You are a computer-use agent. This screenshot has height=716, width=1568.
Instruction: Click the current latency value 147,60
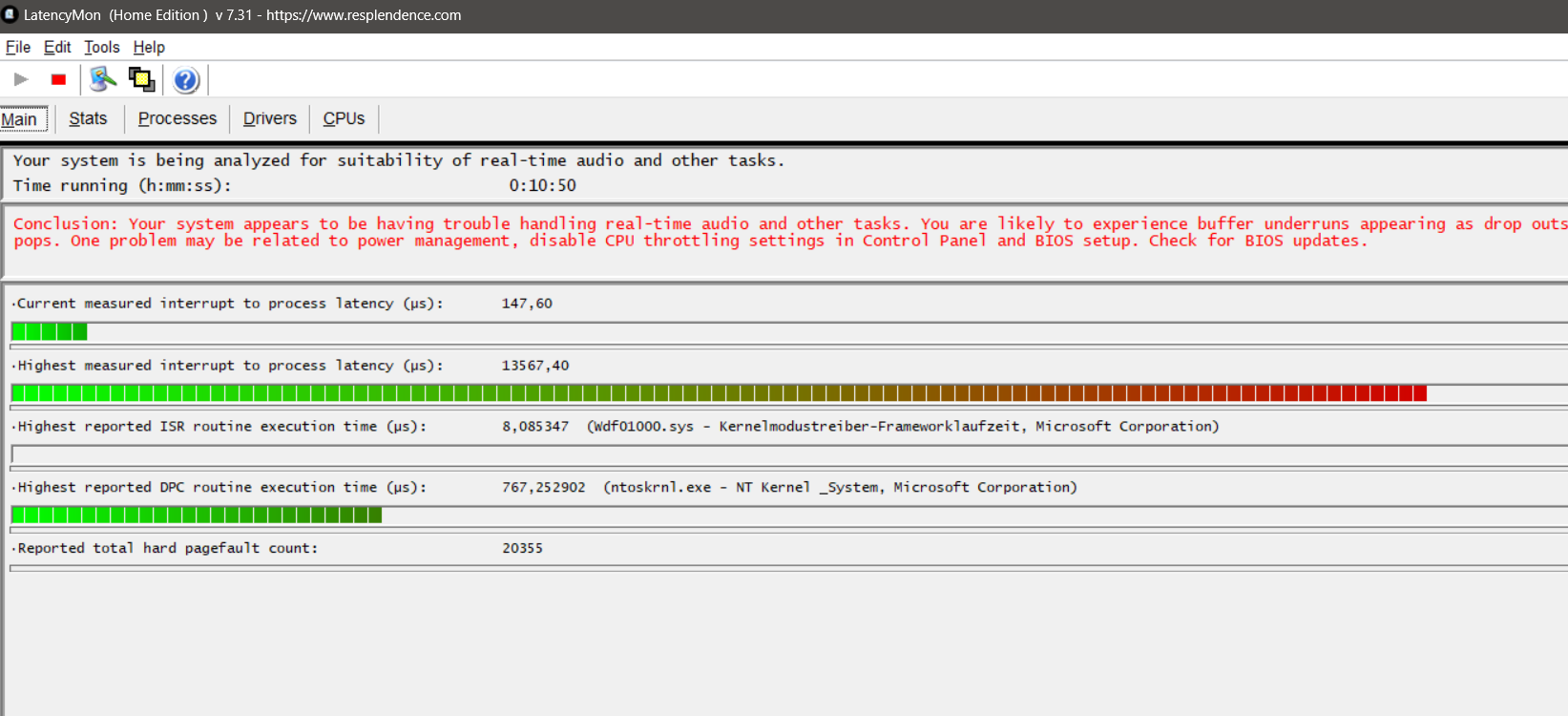click(x=527, y=304)
